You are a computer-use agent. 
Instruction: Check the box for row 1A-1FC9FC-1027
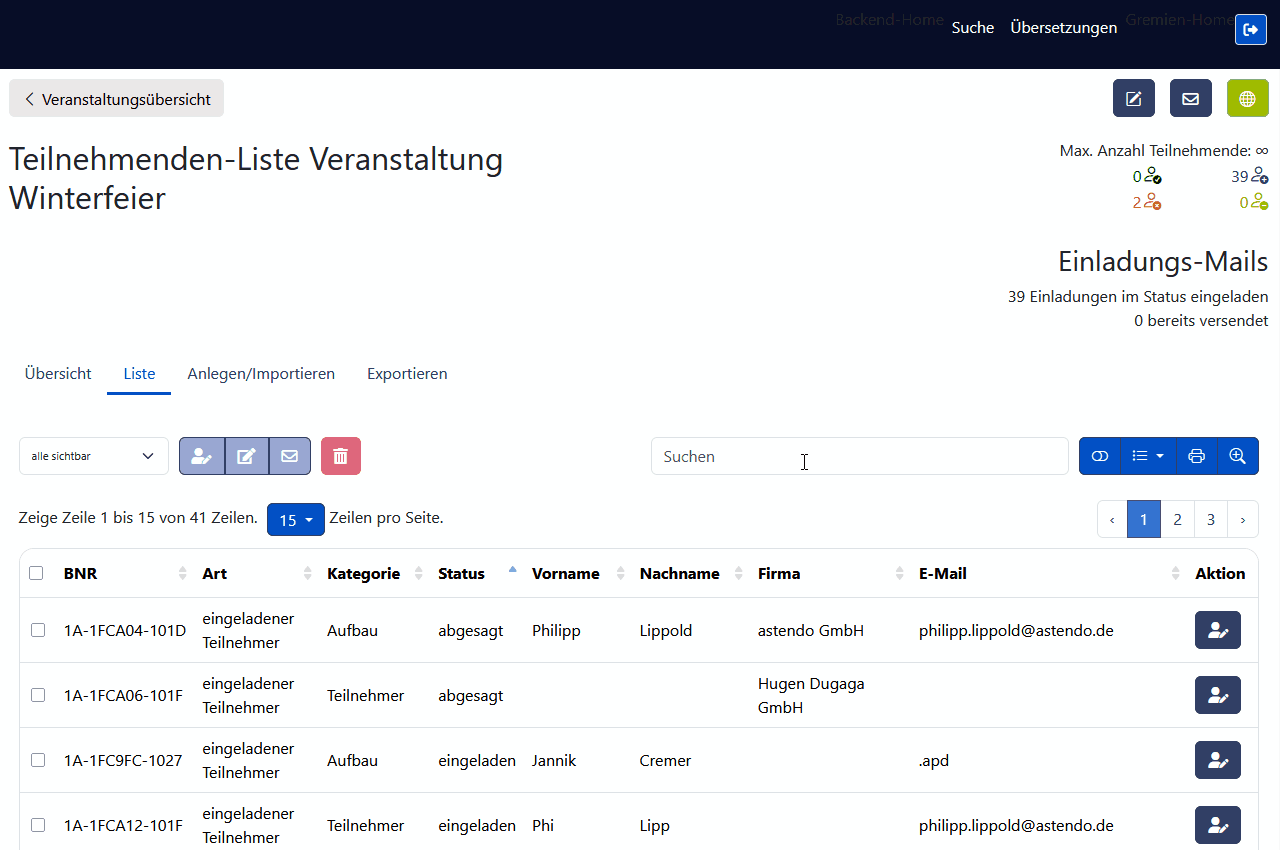click(38, 760)
